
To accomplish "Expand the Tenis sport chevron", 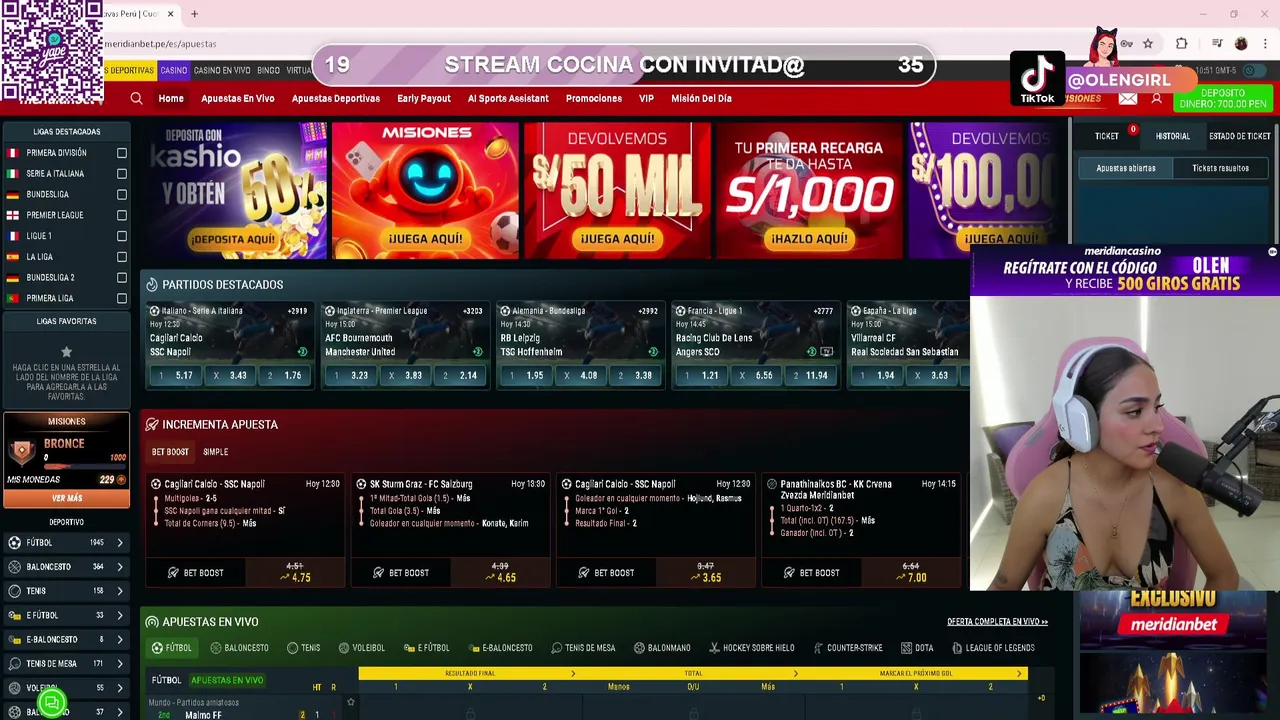I will coord(120,591).
